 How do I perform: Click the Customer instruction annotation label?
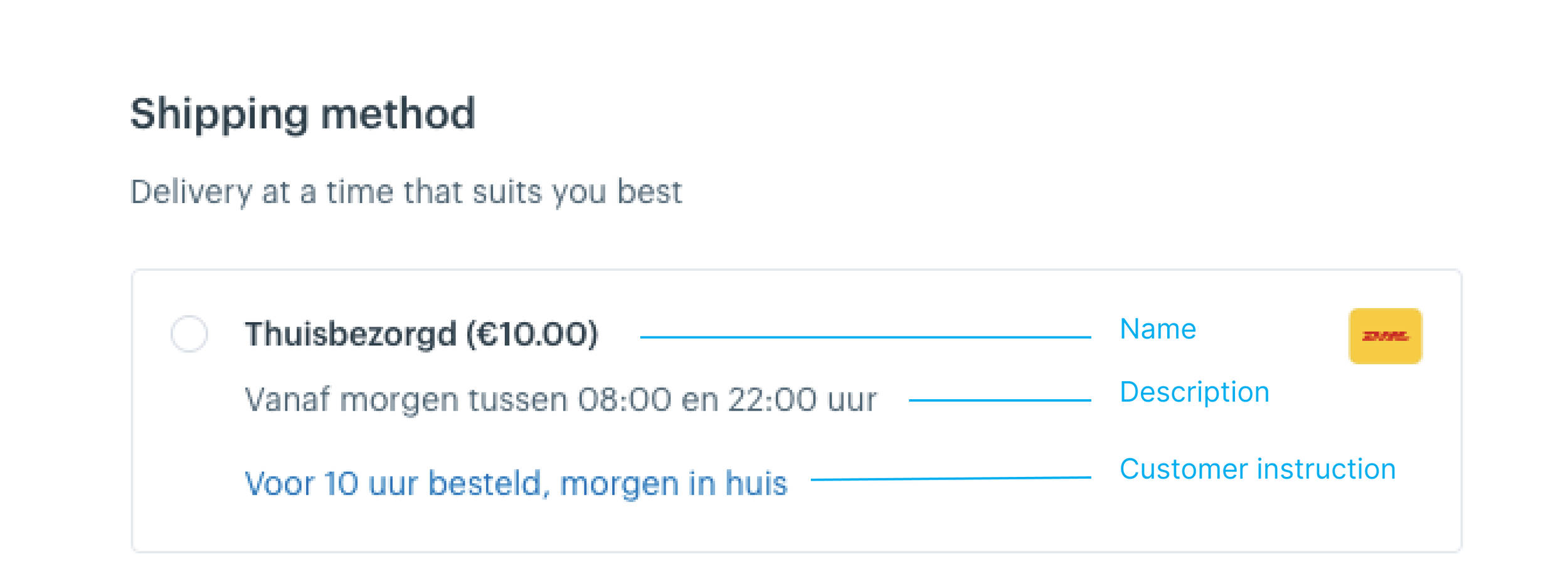[1258, 469]
